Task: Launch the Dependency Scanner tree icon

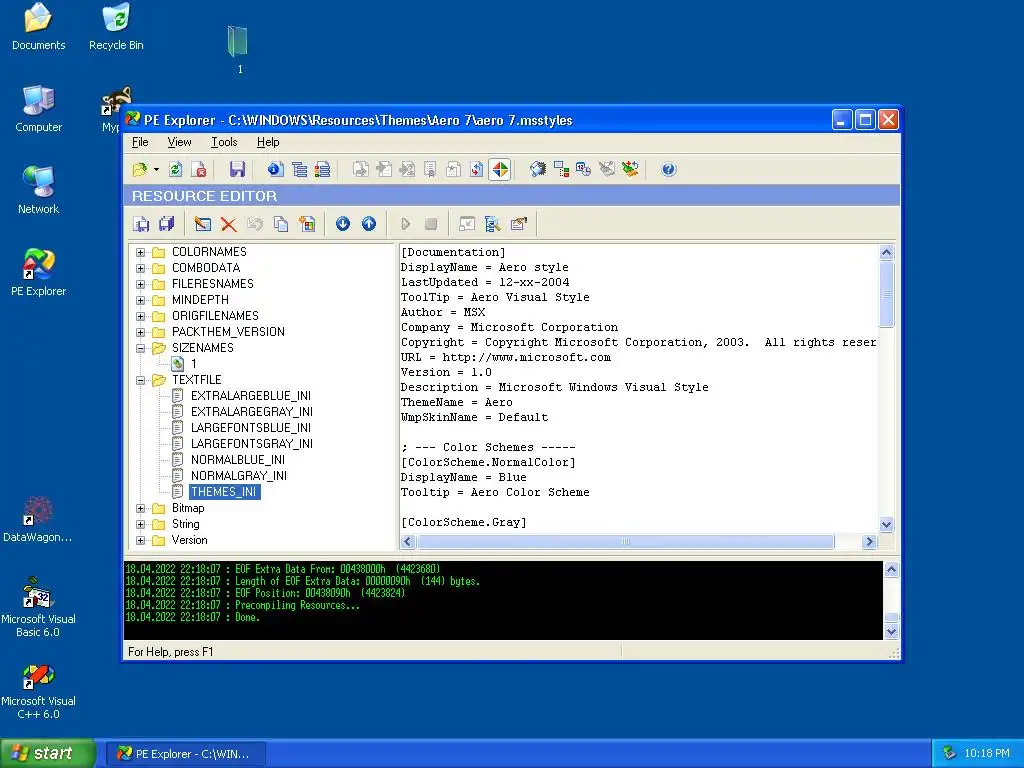Action: point(561,170)
